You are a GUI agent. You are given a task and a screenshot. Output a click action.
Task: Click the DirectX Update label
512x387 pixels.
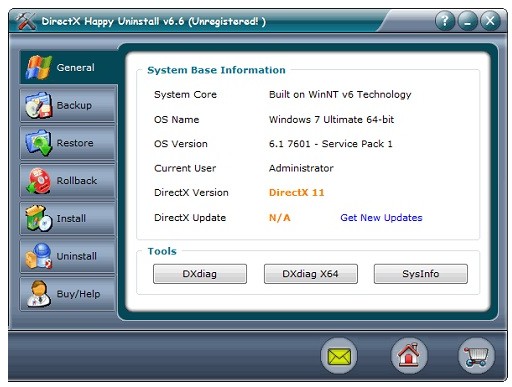coord(190,218)
